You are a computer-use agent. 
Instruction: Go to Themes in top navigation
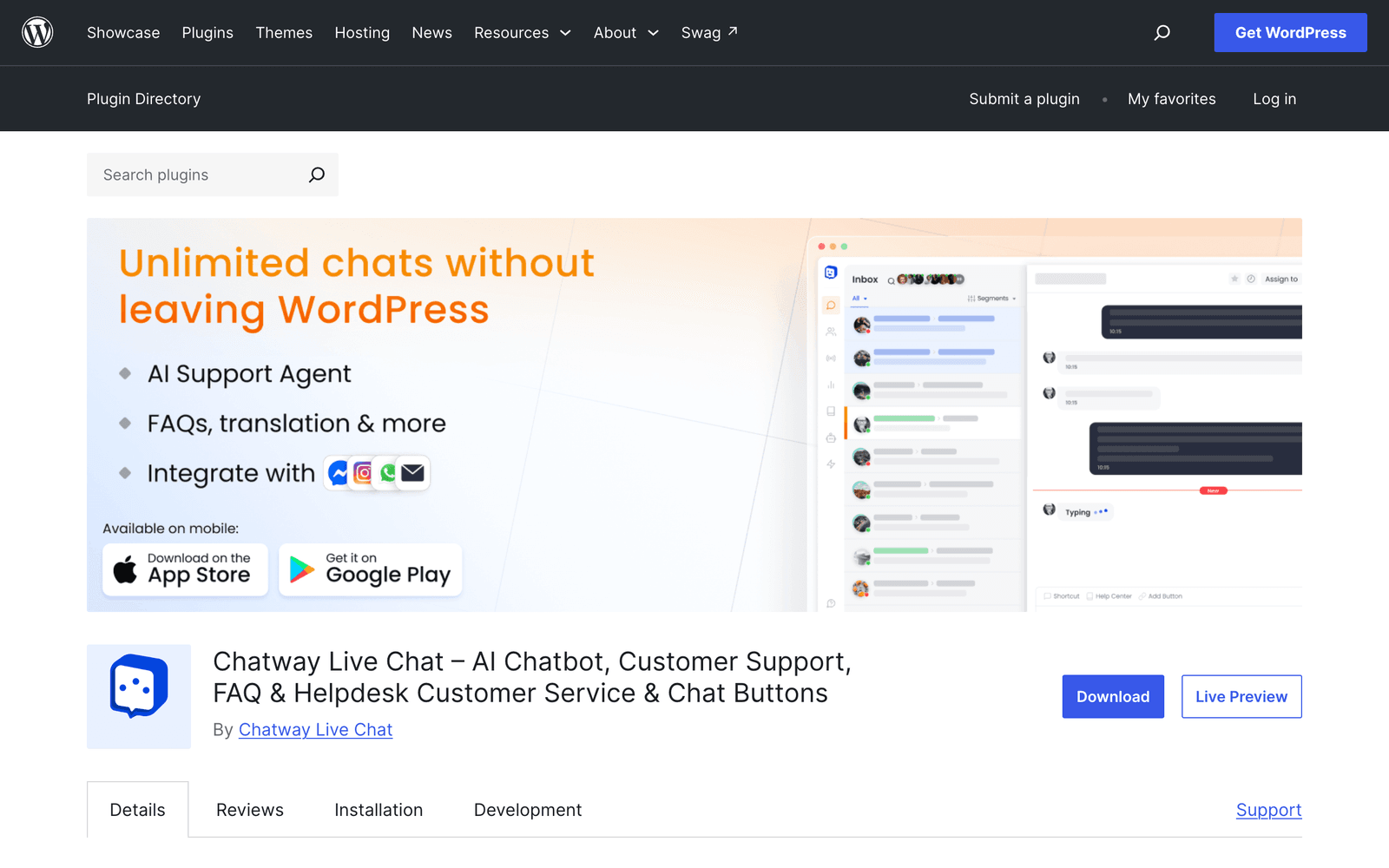tap(284, 33)
